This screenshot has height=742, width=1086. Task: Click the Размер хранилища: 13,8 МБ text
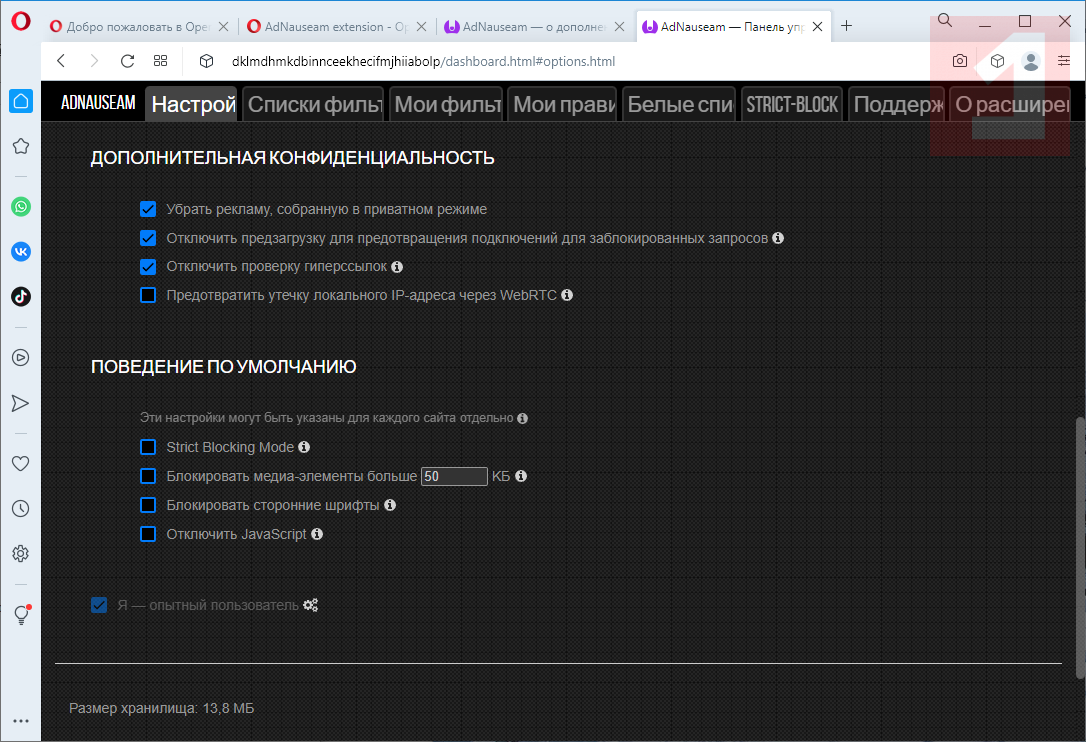click(x=161, y=708)
